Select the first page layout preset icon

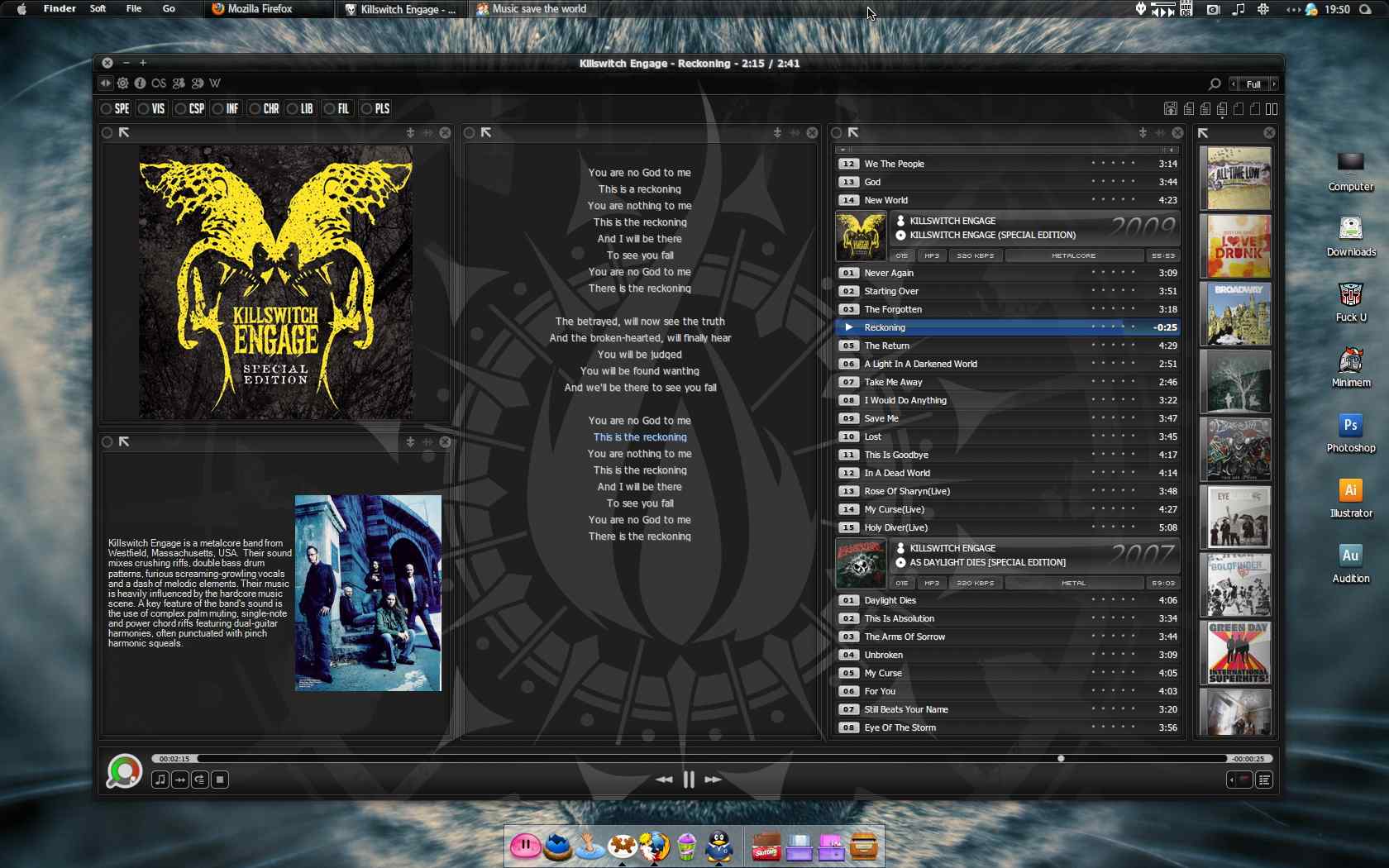tap(1189, 108)
